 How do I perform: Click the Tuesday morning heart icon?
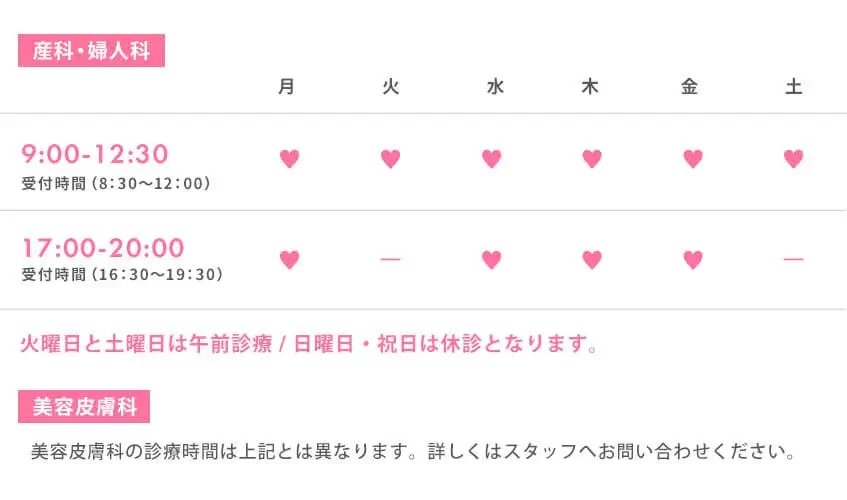[390, 158]
